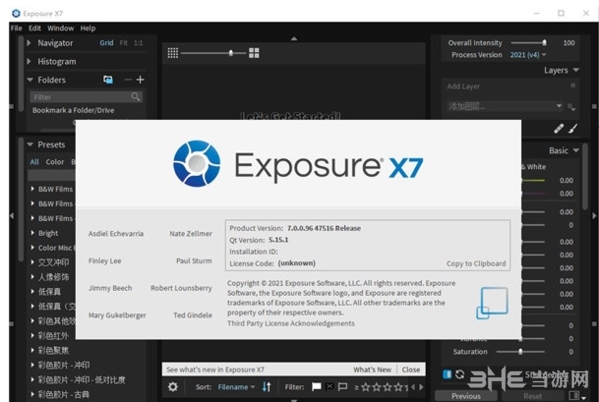
Task: Select the All presets tab
Action: coord(34,162)
